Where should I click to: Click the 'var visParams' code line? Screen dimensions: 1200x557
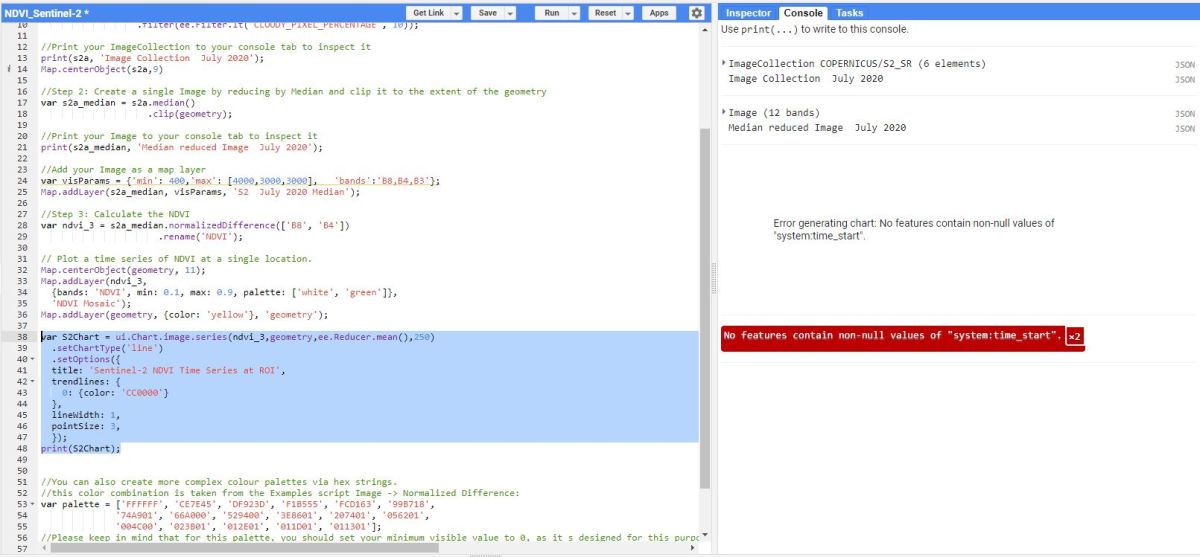click(x=240, y=180)
